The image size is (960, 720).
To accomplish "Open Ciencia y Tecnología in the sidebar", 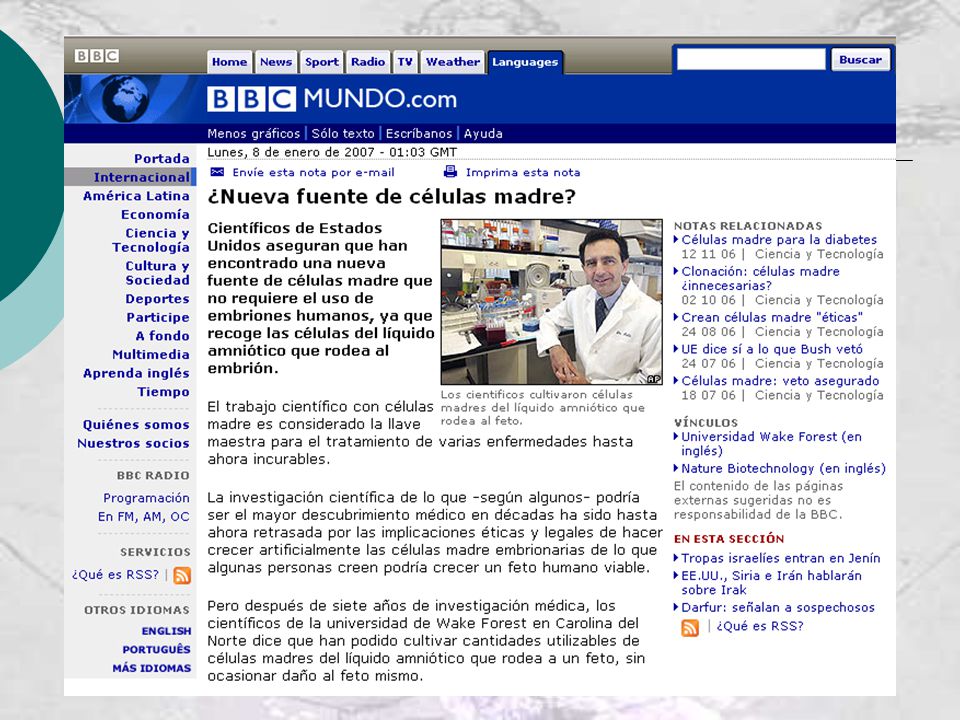I will tap(151, 240).
